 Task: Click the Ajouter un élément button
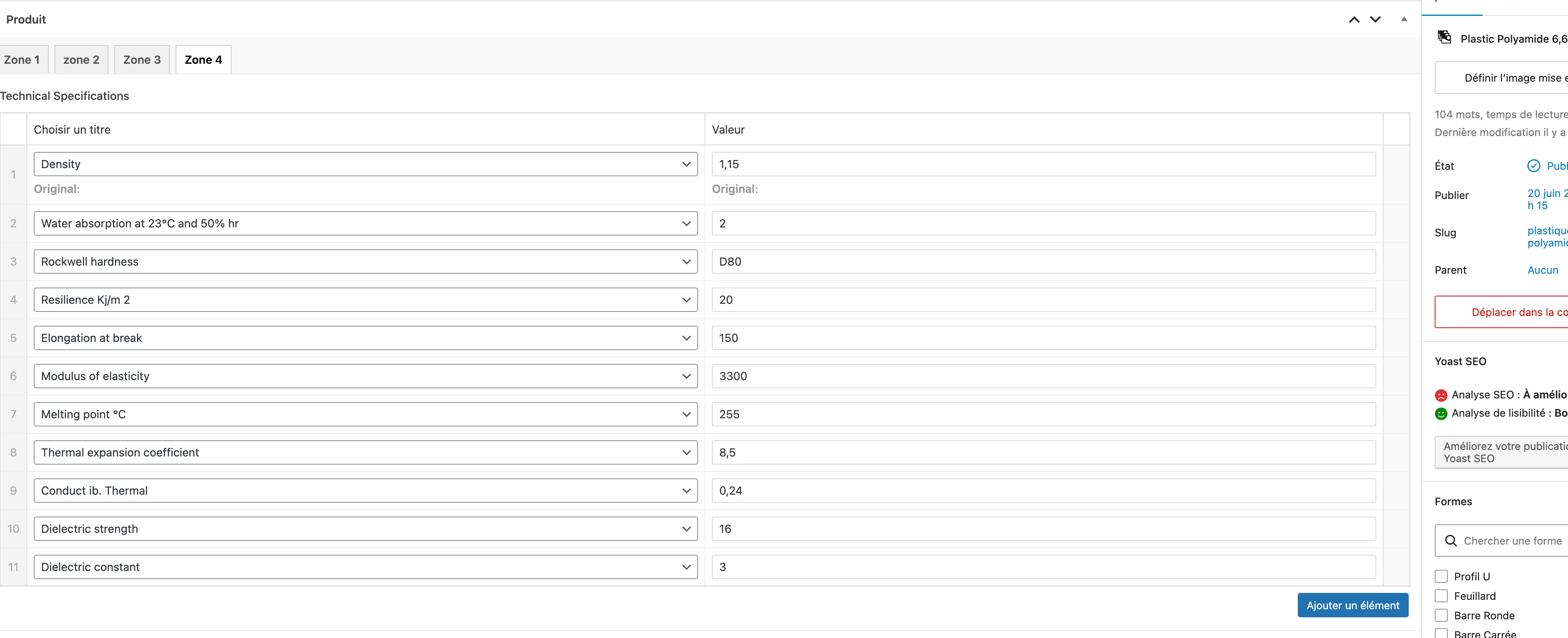pos(1353,605)
